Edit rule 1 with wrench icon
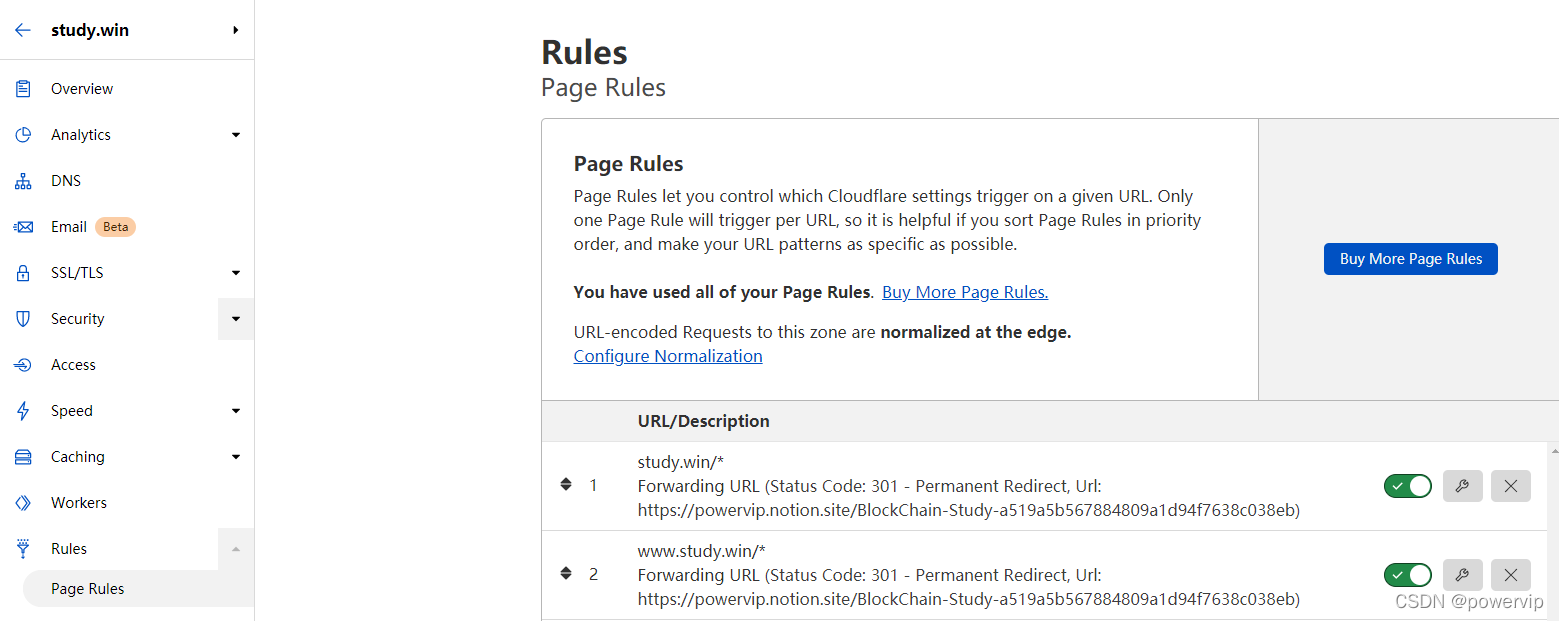Viewport: 1559px width, 621px height. pyautogui.click(x=1461, y=486)
